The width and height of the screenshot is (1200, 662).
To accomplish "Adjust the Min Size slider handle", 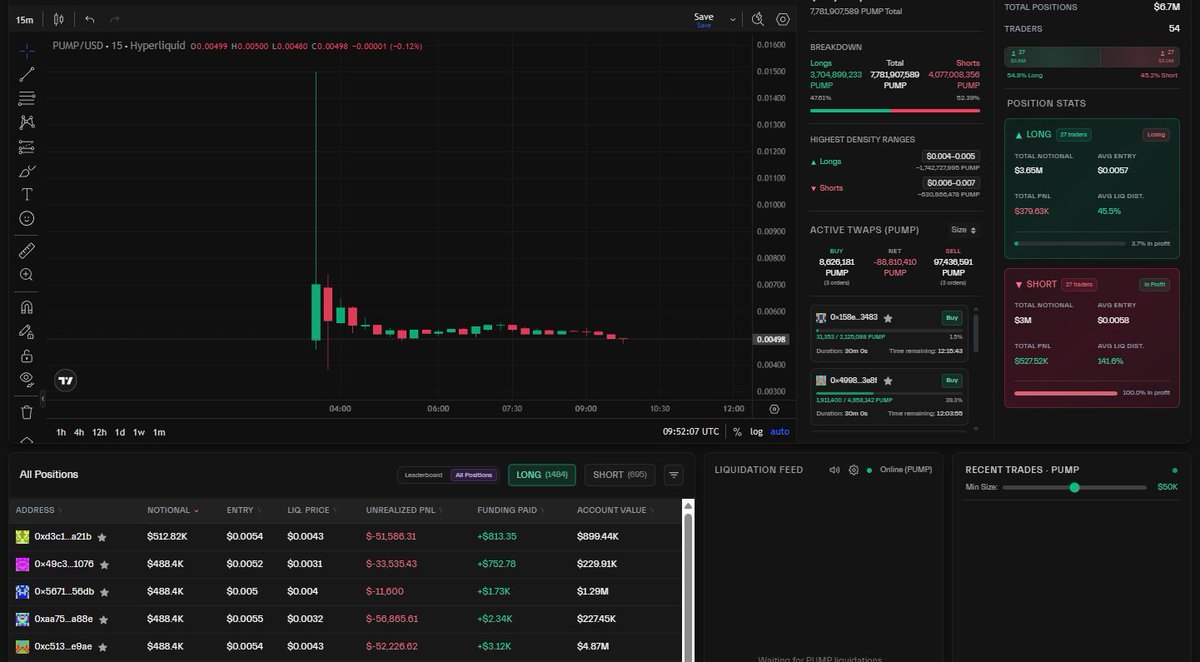I will point(1074,487).
